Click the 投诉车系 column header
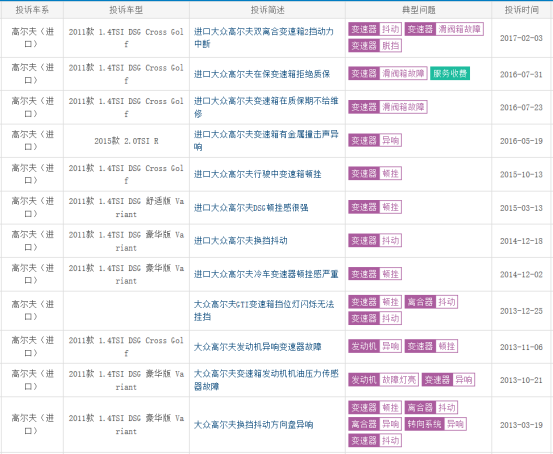553x454 pixels. pyautogui.click(x=32, y=10)
